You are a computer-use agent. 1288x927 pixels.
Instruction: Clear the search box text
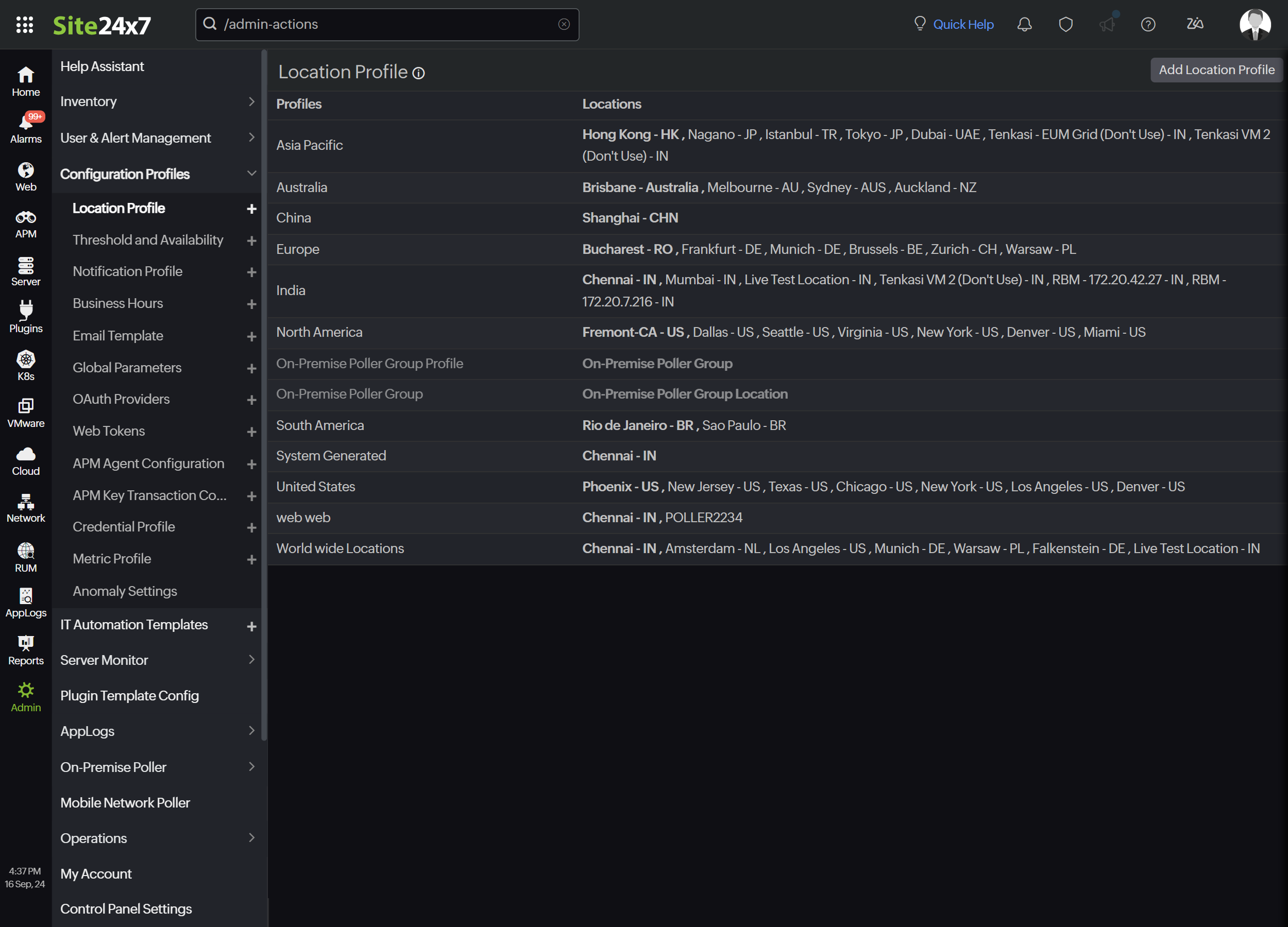[x=563, y=24]
